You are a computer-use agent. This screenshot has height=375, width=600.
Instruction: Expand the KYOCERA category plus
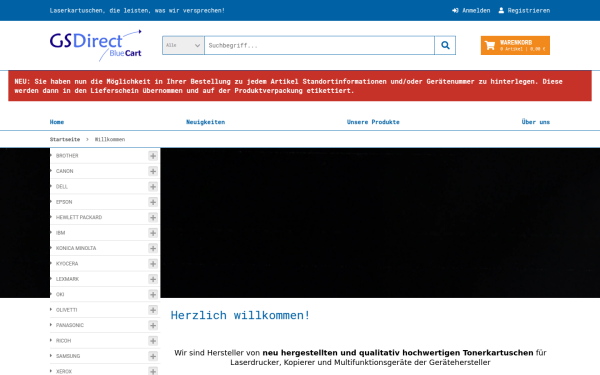[x=153, y=264]
